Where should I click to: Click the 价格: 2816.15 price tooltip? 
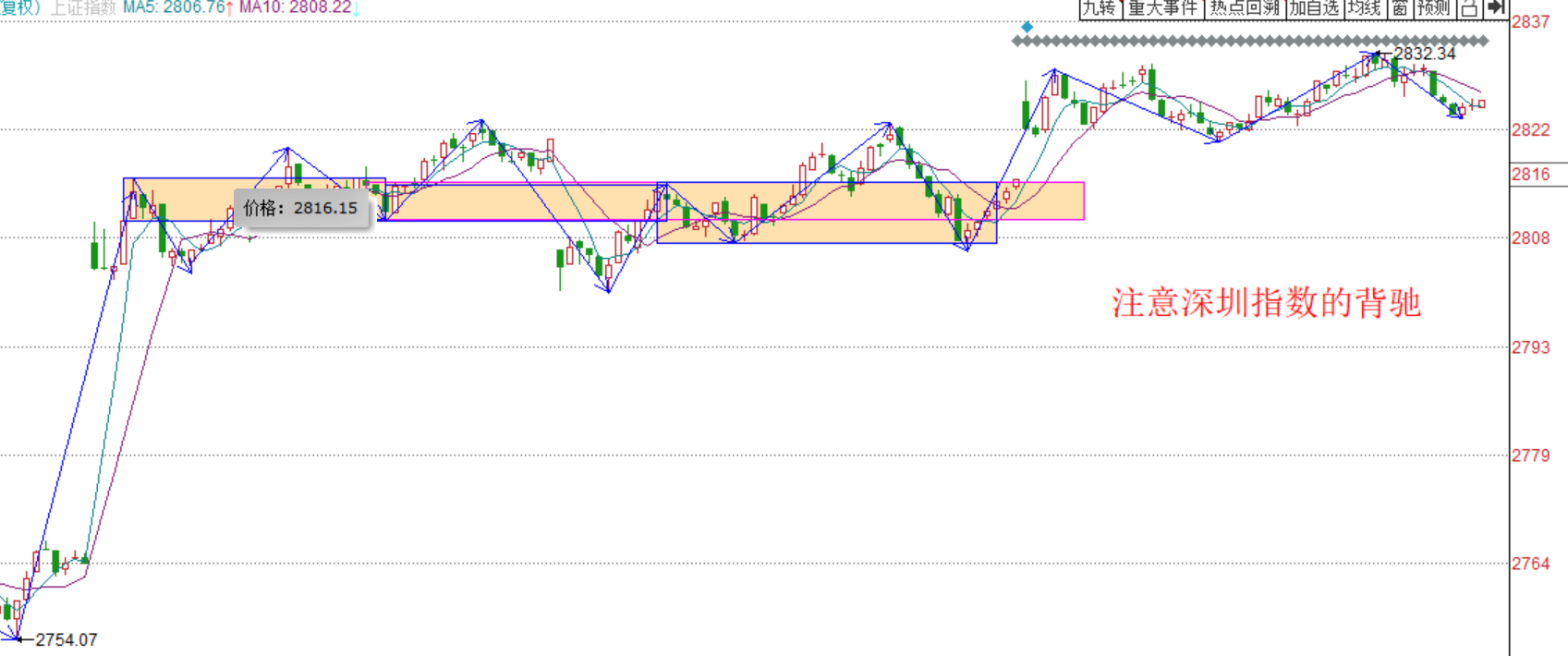click(301, 208)
